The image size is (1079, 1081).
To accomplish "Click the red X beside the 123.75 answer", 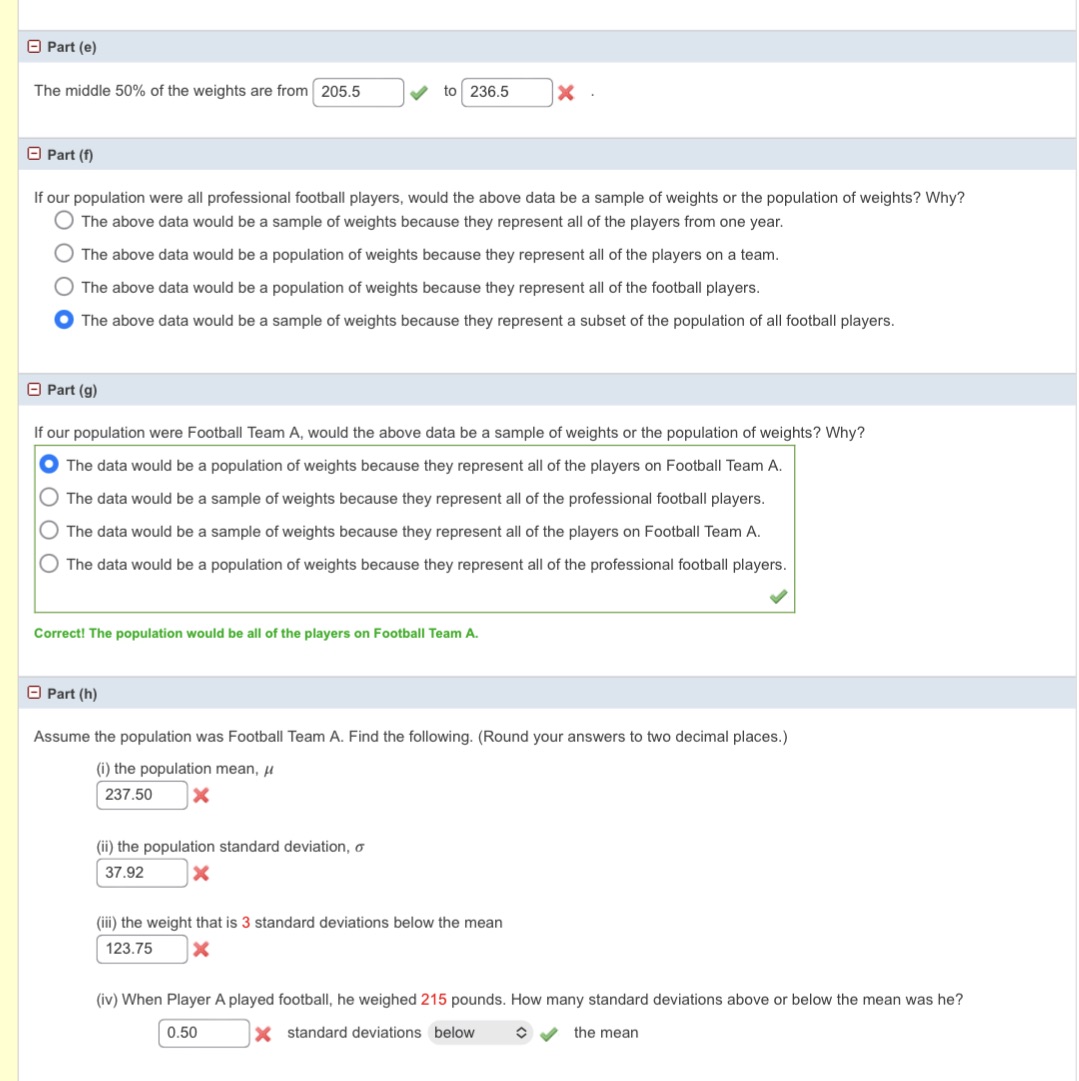I will pyautogui.click(x=203, y=949).
